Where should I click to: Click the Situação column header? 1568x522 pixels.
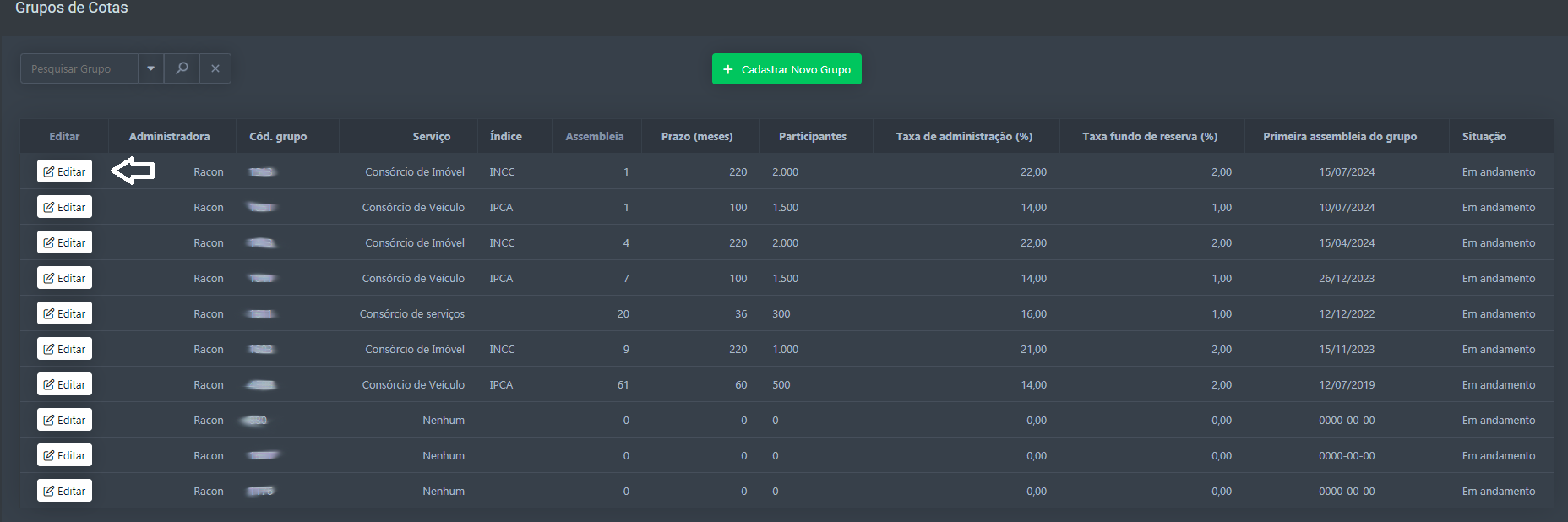(x=1484, y=136)
